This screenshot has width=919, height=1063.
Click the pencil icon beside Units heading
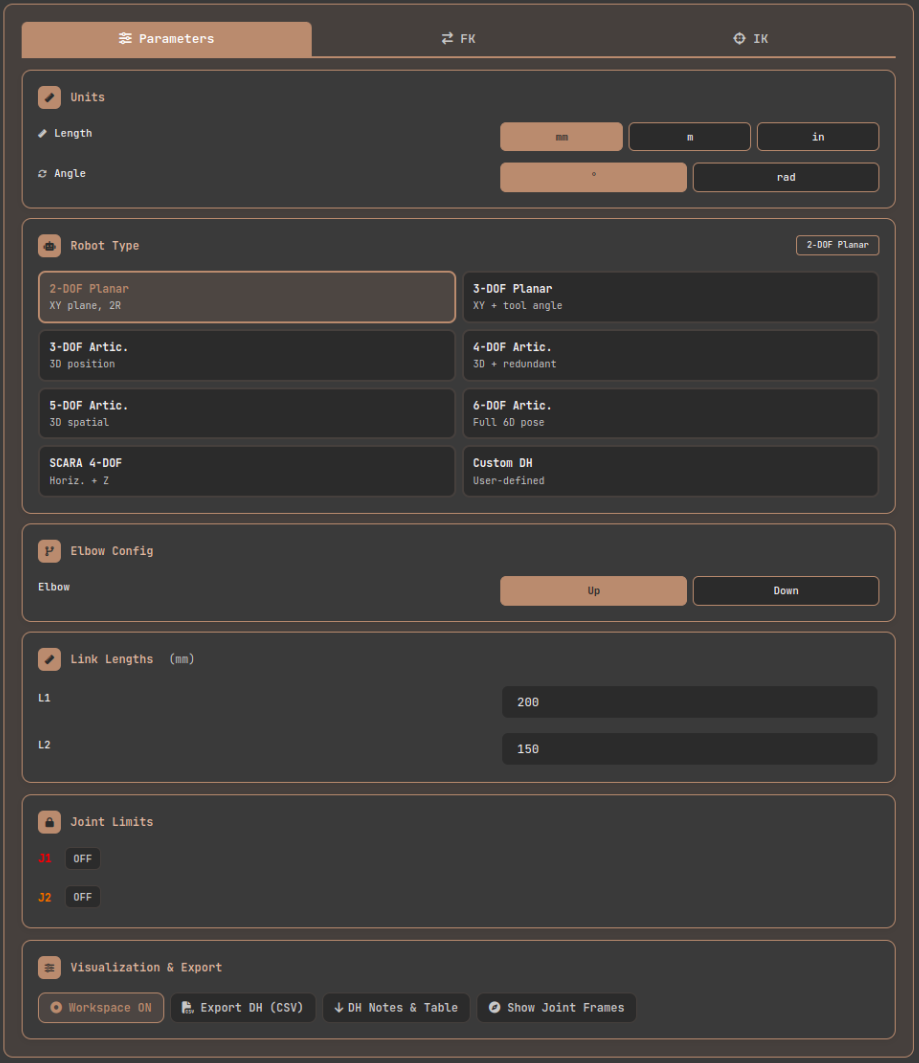49,97
